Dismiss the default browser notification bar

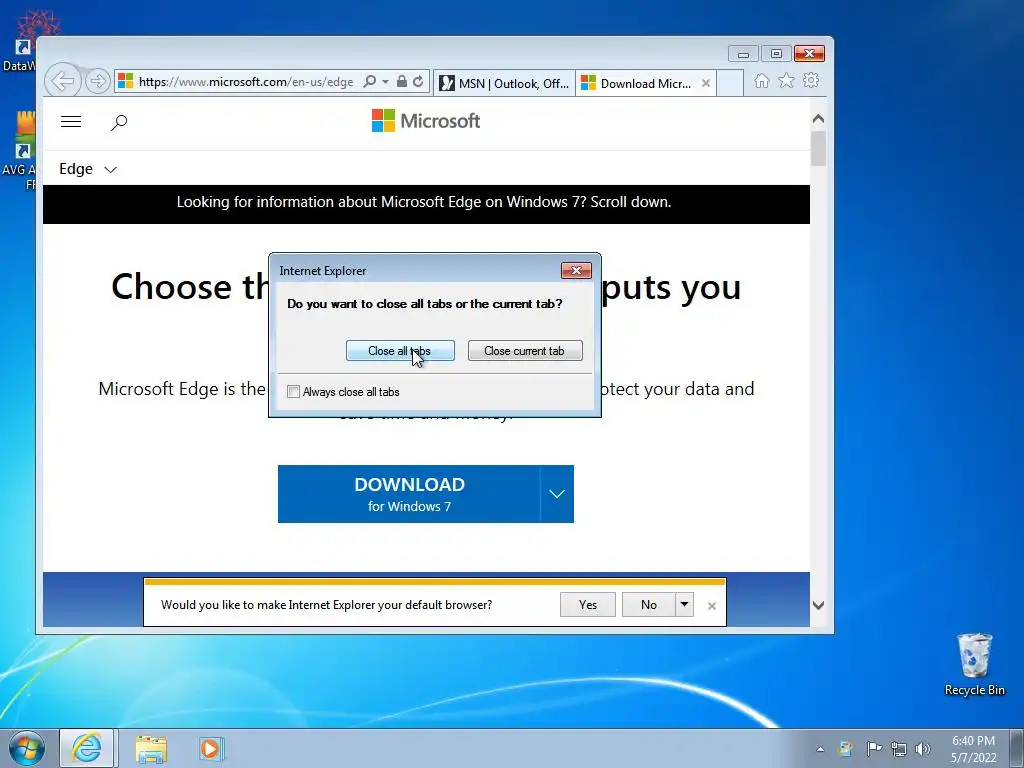point(712,606)
